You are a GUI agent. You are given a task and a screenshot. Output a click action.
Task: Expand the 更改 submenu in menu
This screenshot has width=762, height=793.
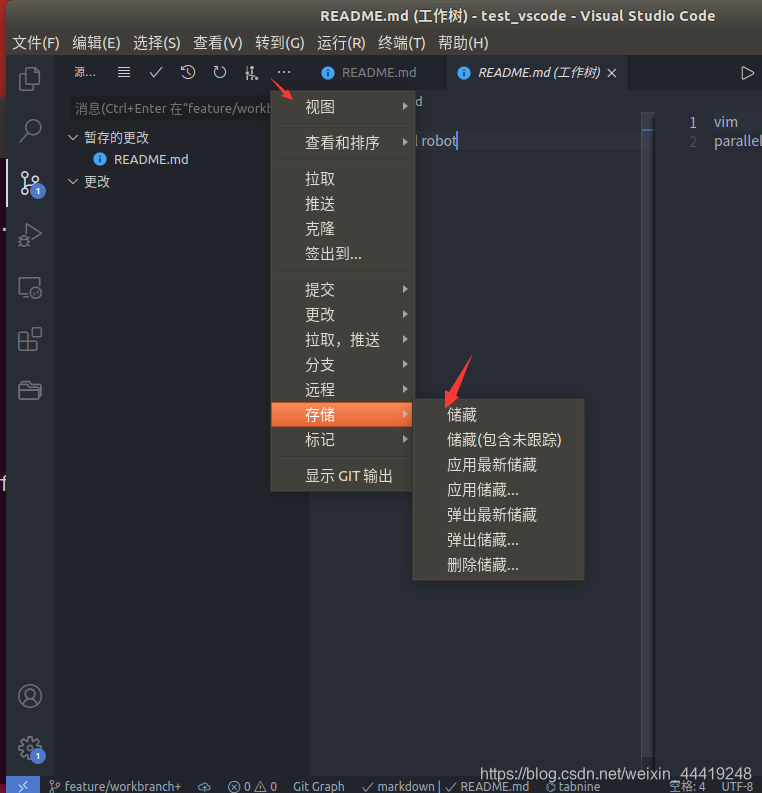pos(343,315)
